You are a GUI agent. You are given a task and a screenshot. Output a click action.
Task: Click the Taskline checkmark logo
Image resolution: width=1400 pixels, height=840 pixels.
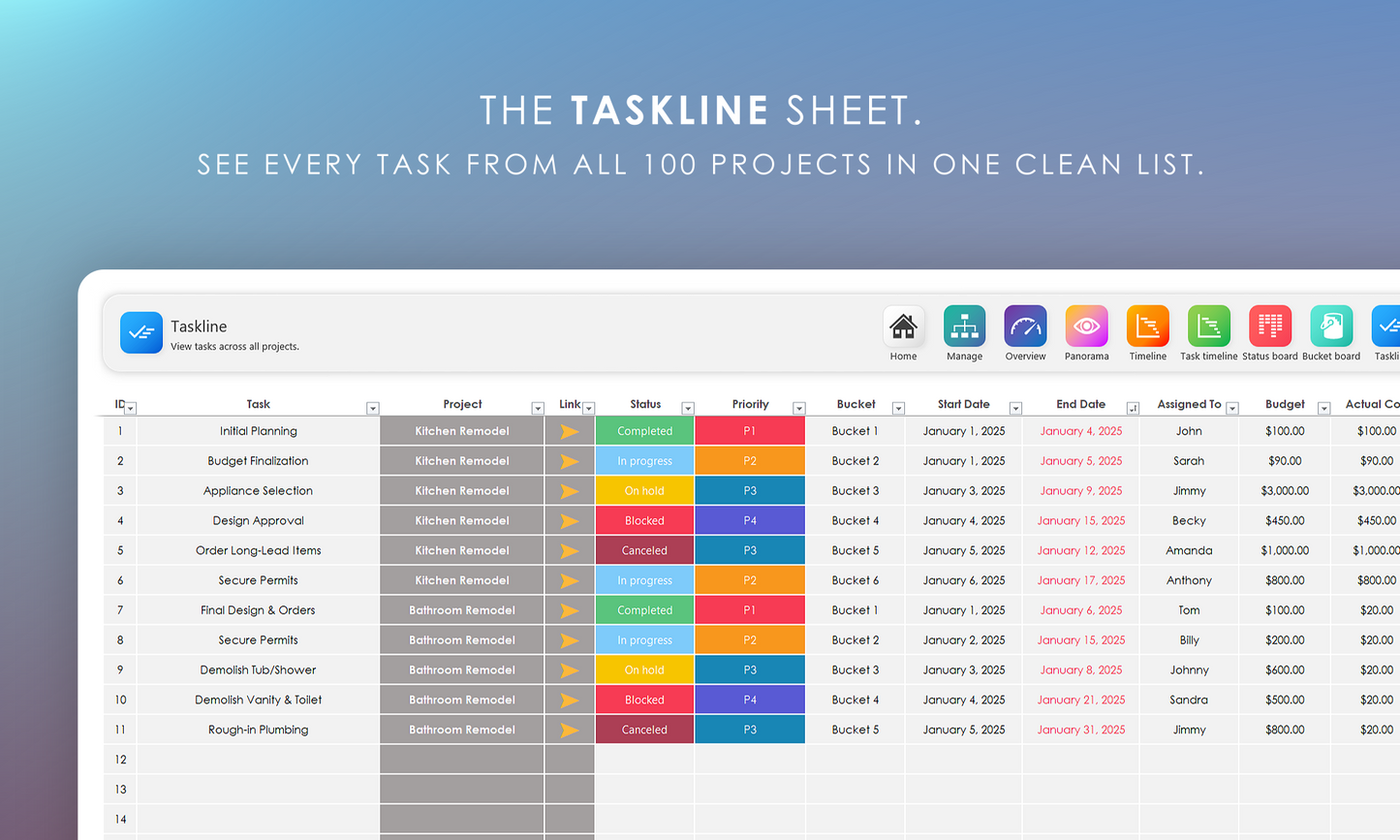coord(141,332)
